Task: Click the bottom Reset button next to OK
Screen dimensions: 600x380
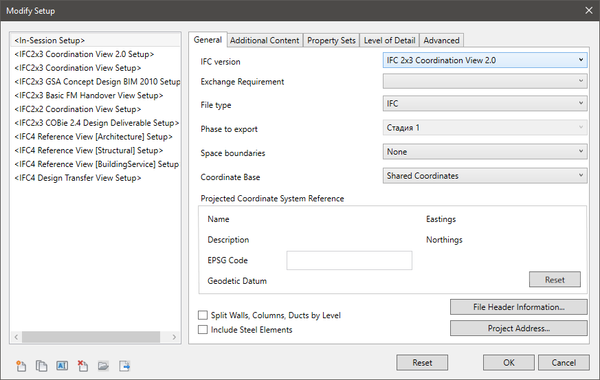Action: click(x=422, y=363)
